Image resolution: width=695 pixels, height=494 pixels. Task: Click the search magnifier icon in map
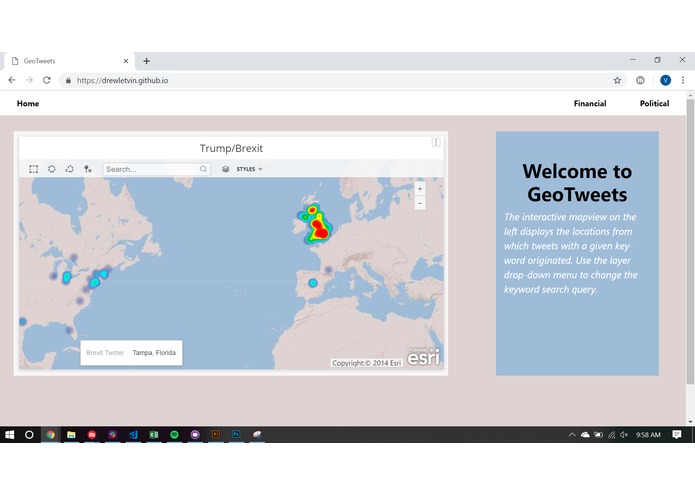coord(203,169)
